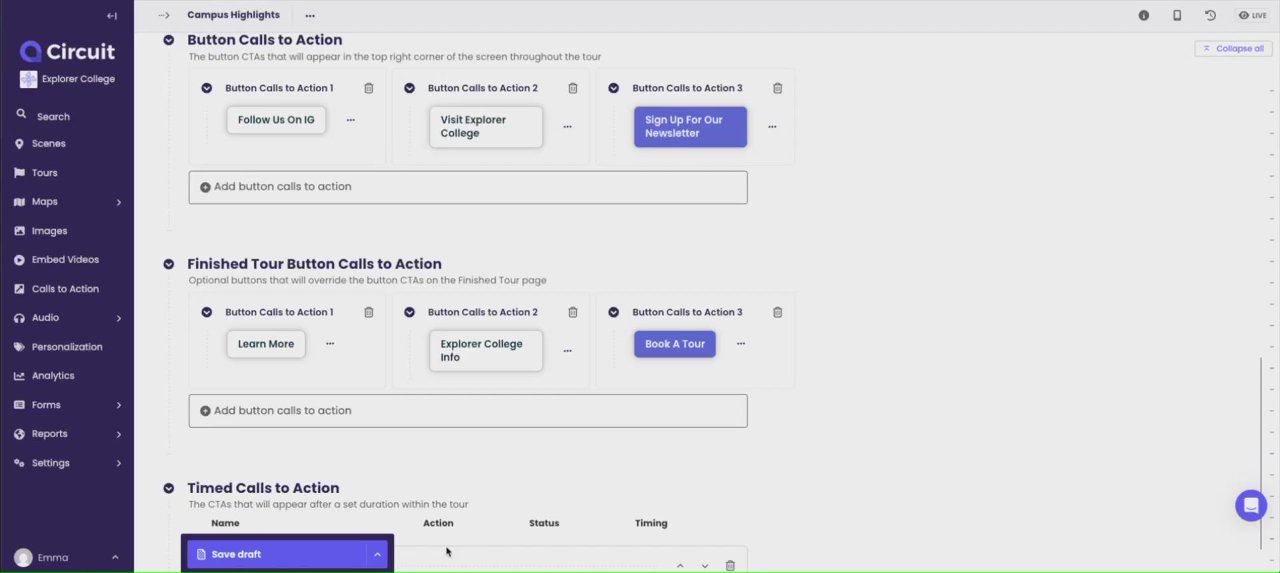Viewport: 1280px width, 573px height.
Task: Delete the Book A Tour card
Action: [x=777, y=312]
